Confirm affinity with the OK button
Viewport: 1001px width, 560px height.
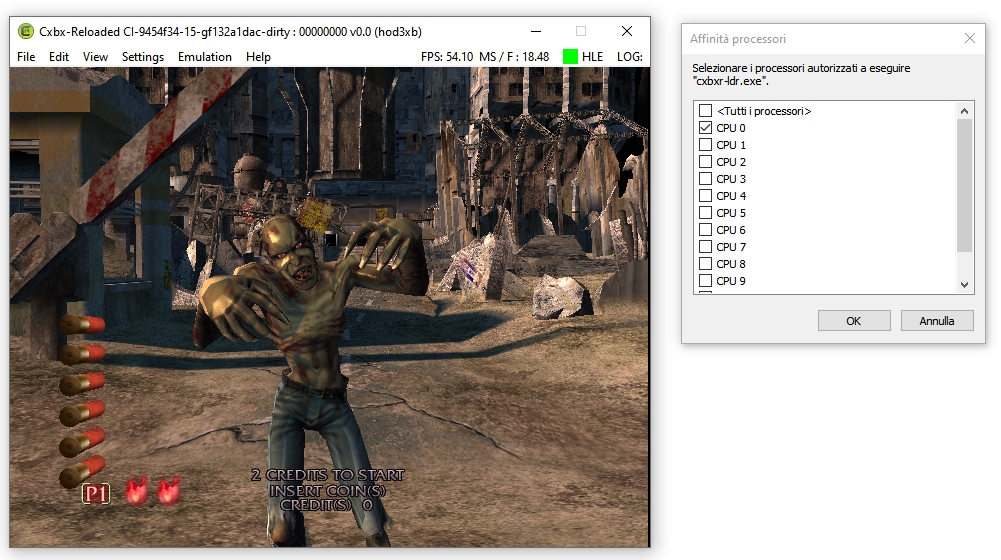tap(854, 321)
